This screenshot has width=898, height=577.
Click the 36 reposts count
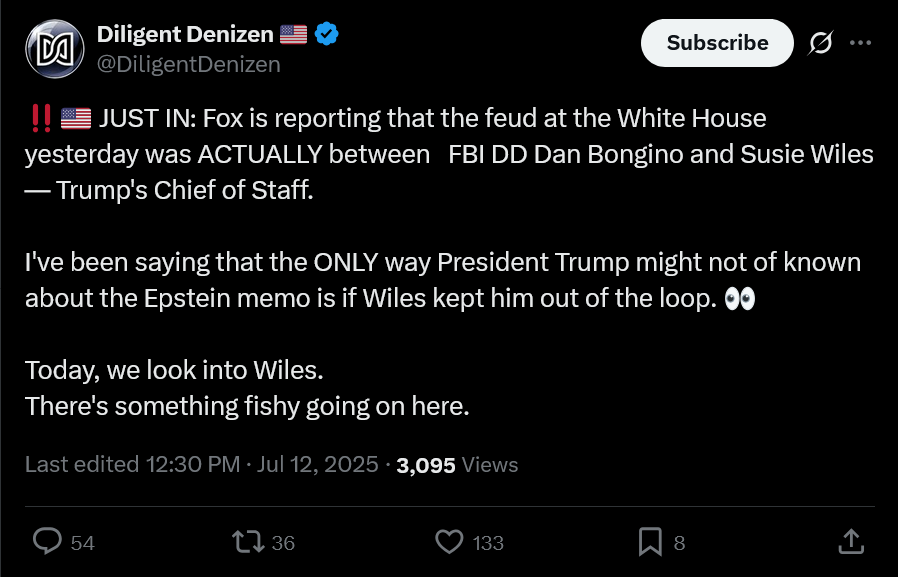tap(283, 543)
